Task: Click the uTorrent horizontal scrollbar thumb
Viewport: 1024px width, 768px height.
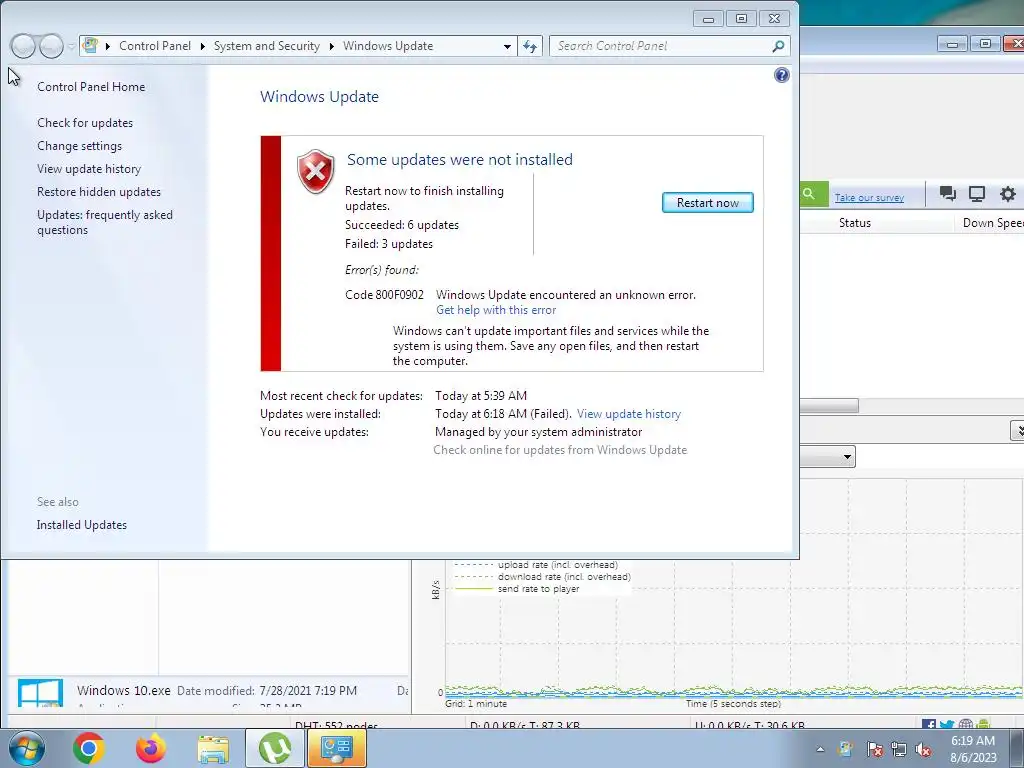Action: (829, 406)
